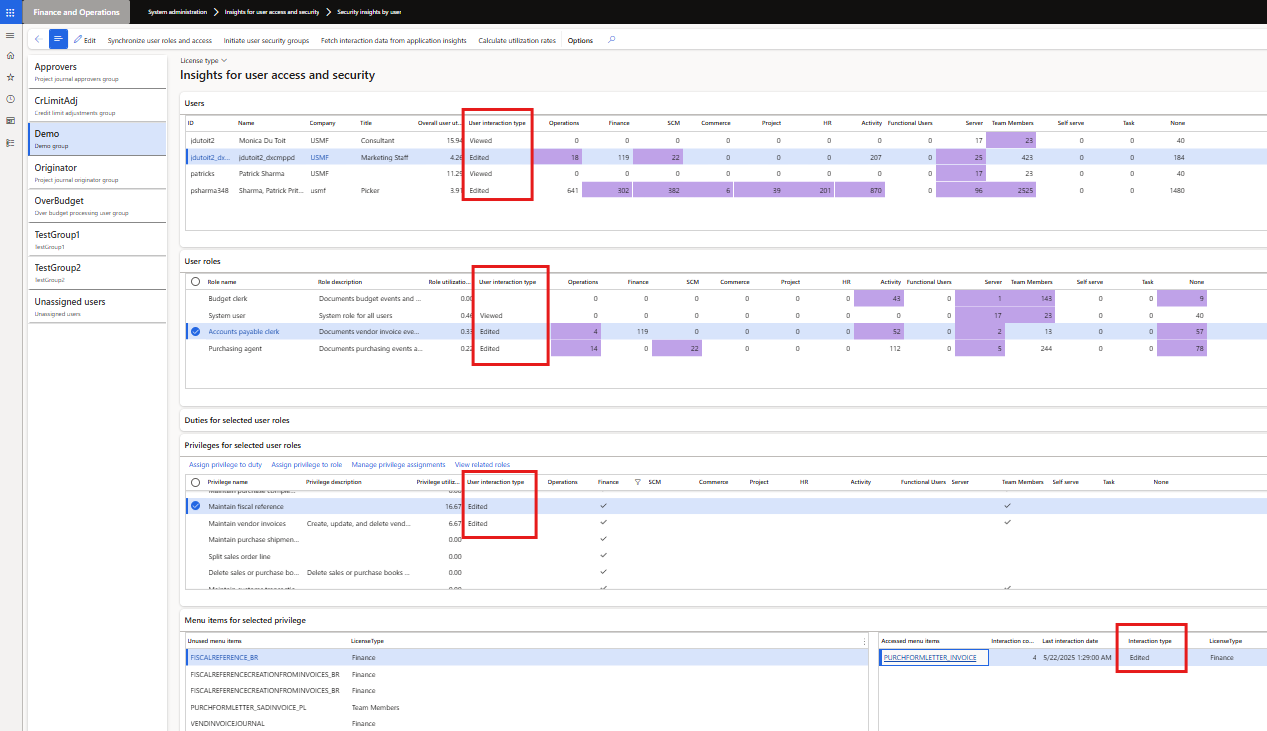Expand the License type dropdown

coord(203,61)
